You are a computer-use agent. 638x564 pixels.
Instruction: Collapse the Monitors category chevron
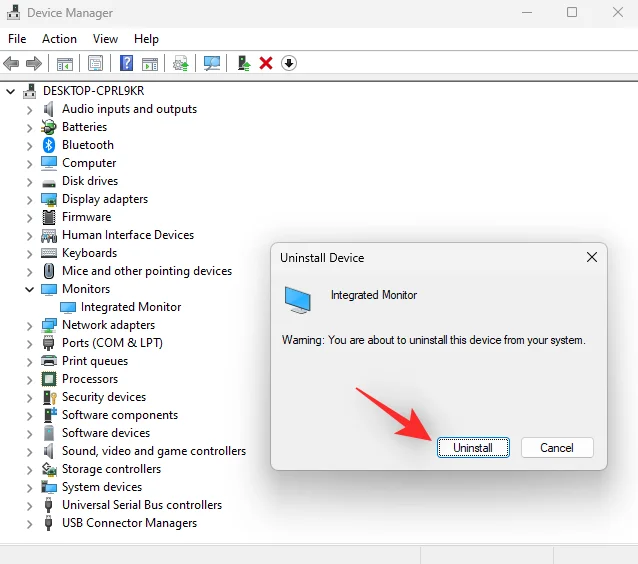click(x=29, y=289)
